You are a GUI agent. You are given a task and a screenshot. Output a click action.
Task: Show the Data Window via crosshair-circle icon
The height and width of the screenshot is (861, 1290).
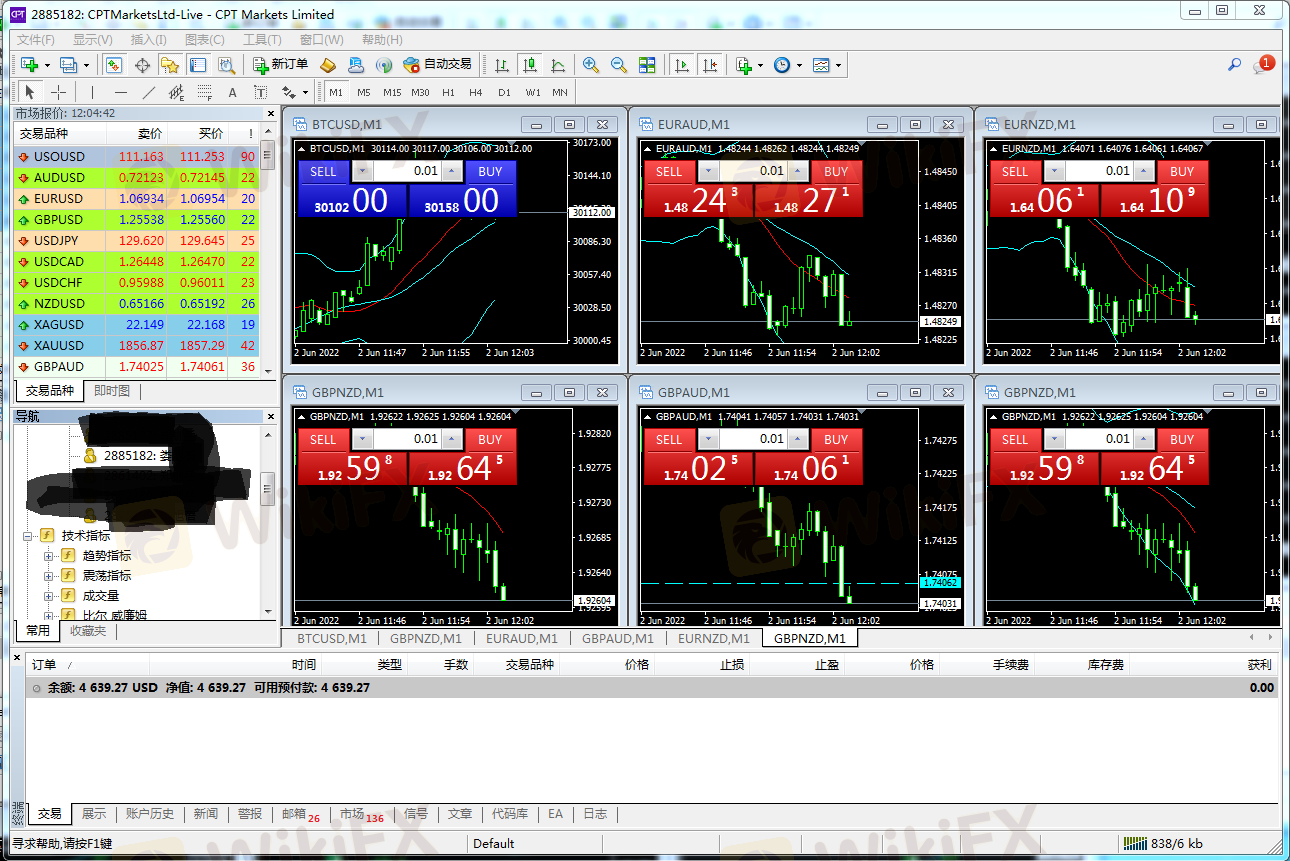pos(142,65)
